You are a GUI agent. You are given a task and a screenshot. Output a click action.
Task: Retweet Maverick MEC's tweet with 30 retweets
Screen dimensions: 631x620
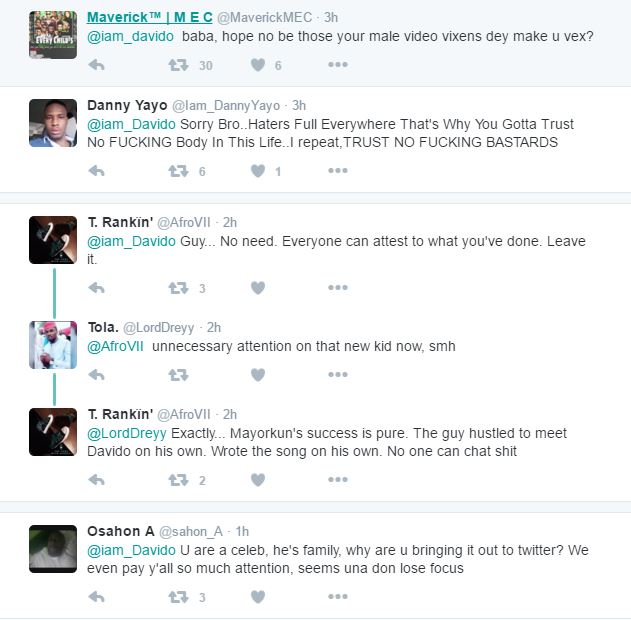(x=178, y=65)
